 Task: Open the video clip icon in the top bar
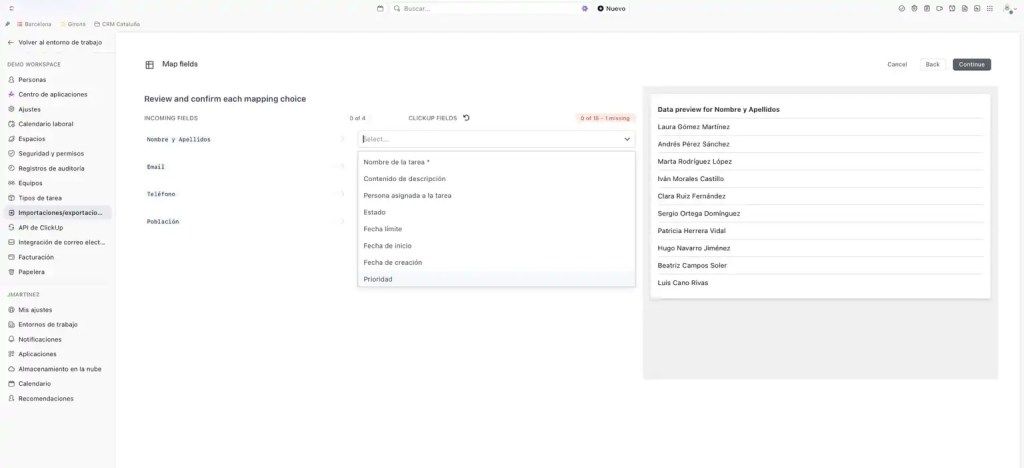(939, 8)
